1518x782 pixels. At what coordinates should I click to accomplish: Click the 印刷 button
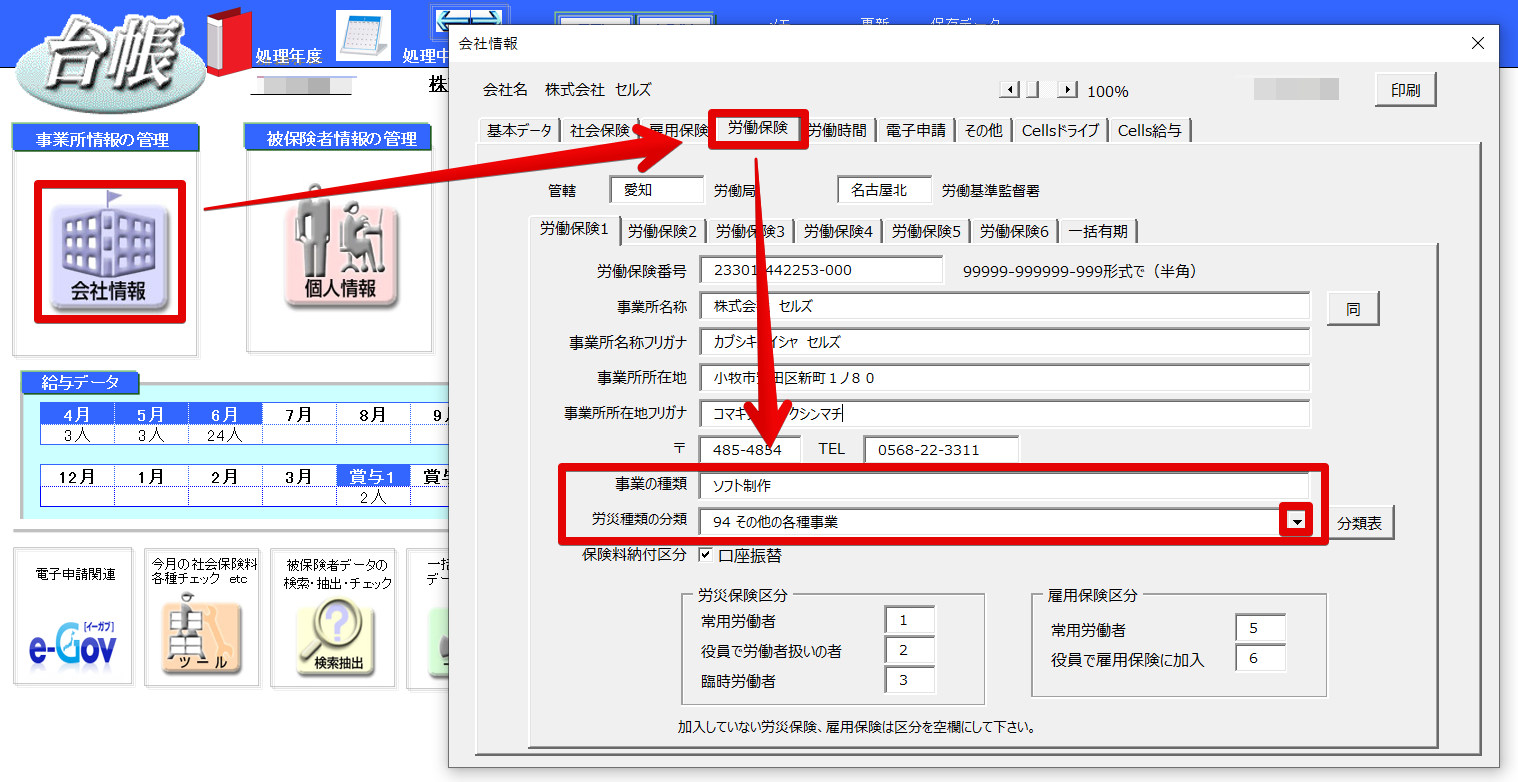click(x=1405, y=89)
